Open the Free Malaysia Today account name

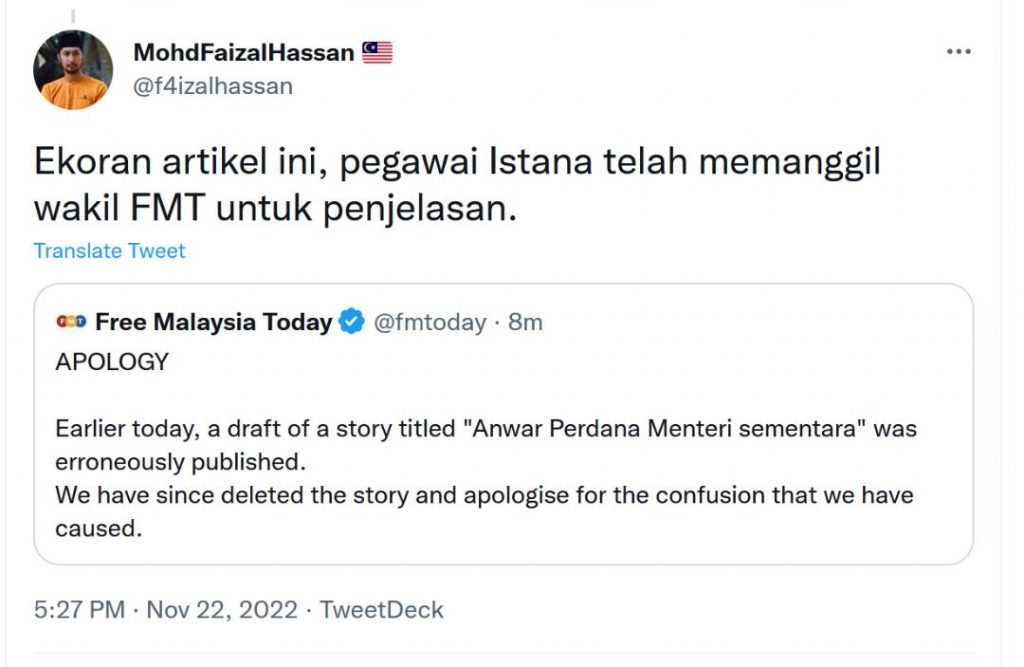[x=213, y=322]
